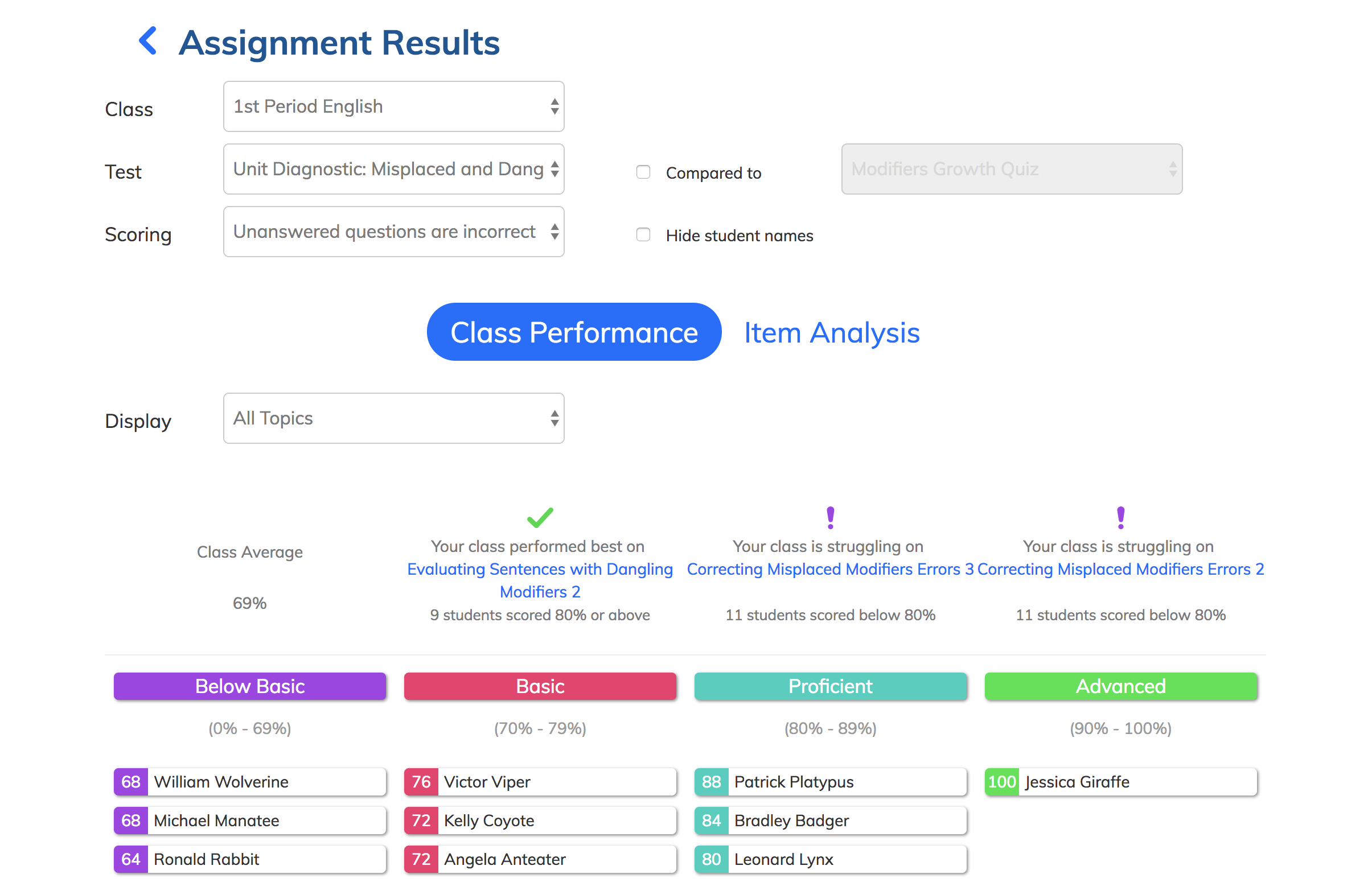Click the green checkmark icon
Screen dimensions: 1372x882
[540, 517]
